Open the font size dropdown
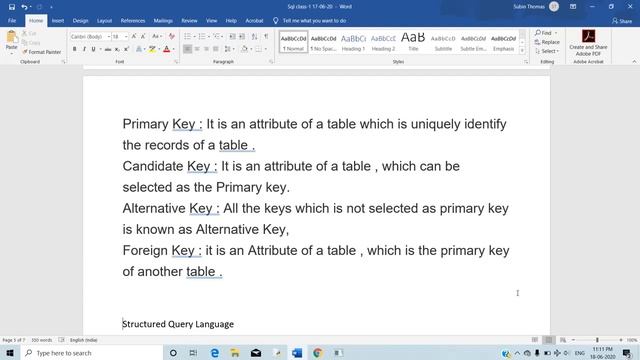This screenshot has height=360, width=640. pos(126,37)
